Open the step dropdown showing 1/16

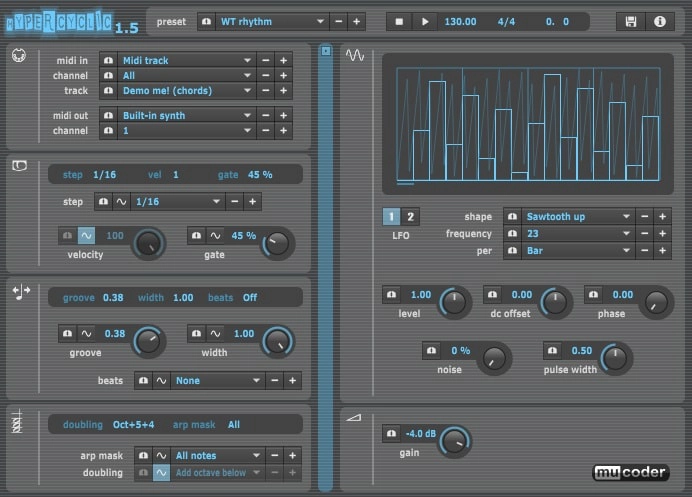(x=178, y=202)
